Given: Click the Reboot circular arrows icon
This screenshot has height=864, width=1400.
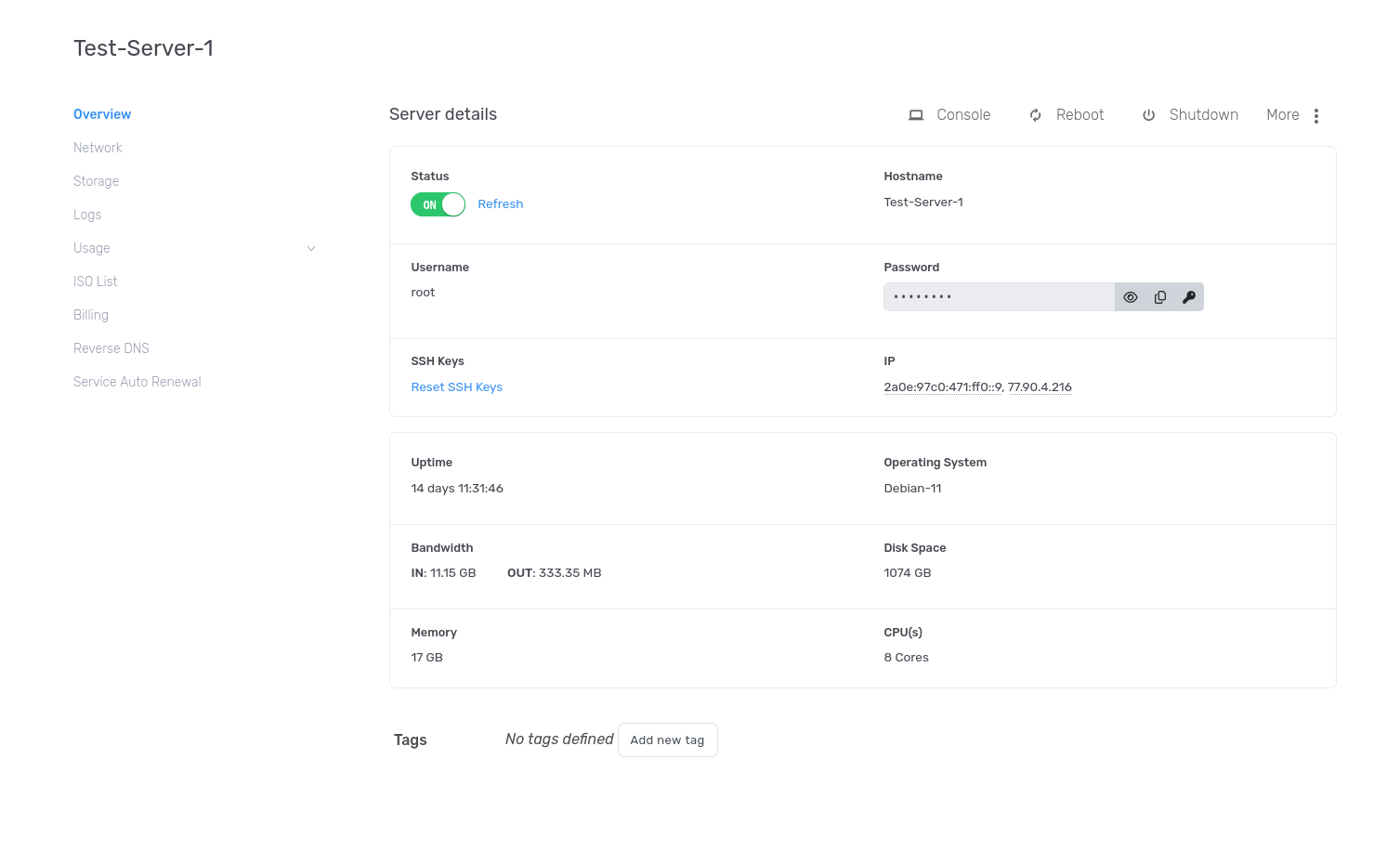Looking at the screenshot, I should [1035, 115].
